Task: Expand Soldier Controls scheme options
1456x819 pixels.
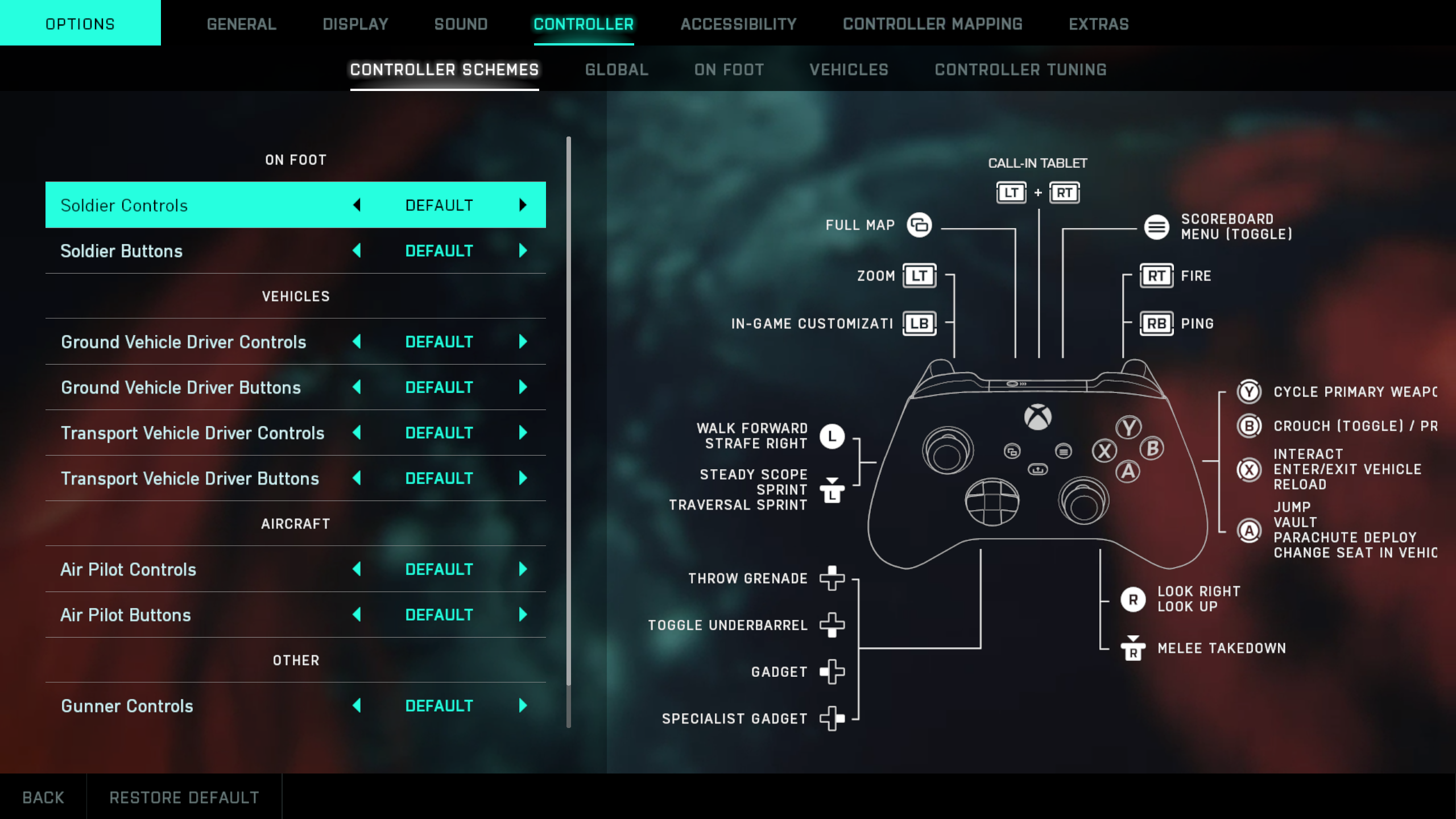Action: [x=522, y=205]
